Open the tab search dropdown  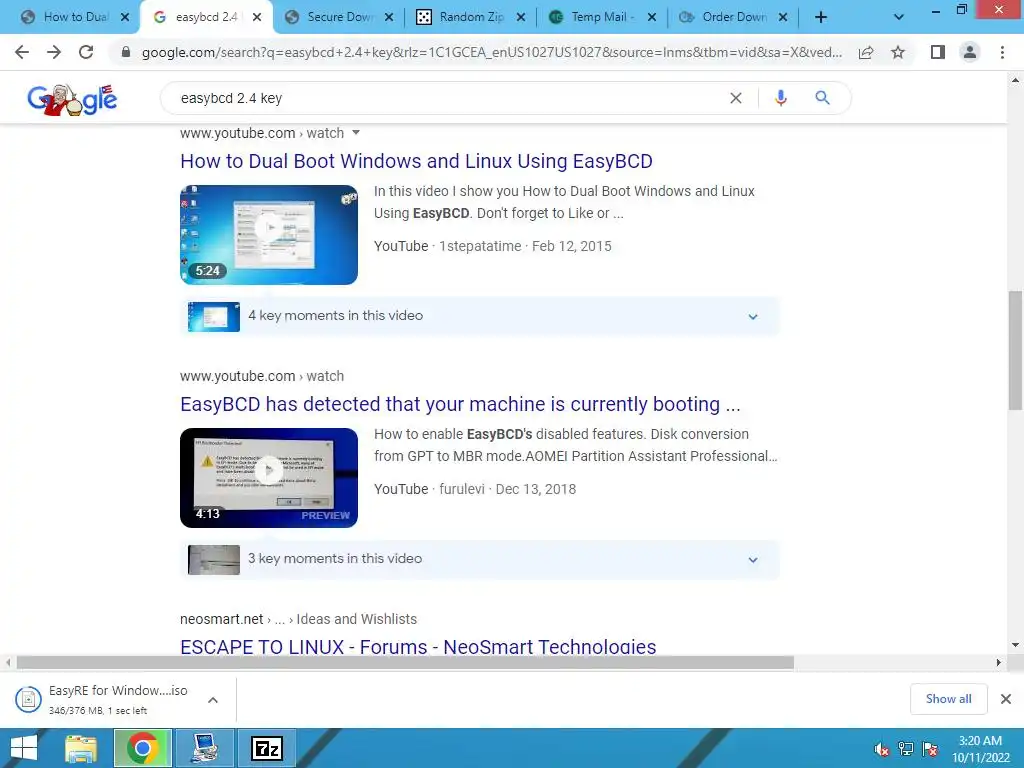899,17
